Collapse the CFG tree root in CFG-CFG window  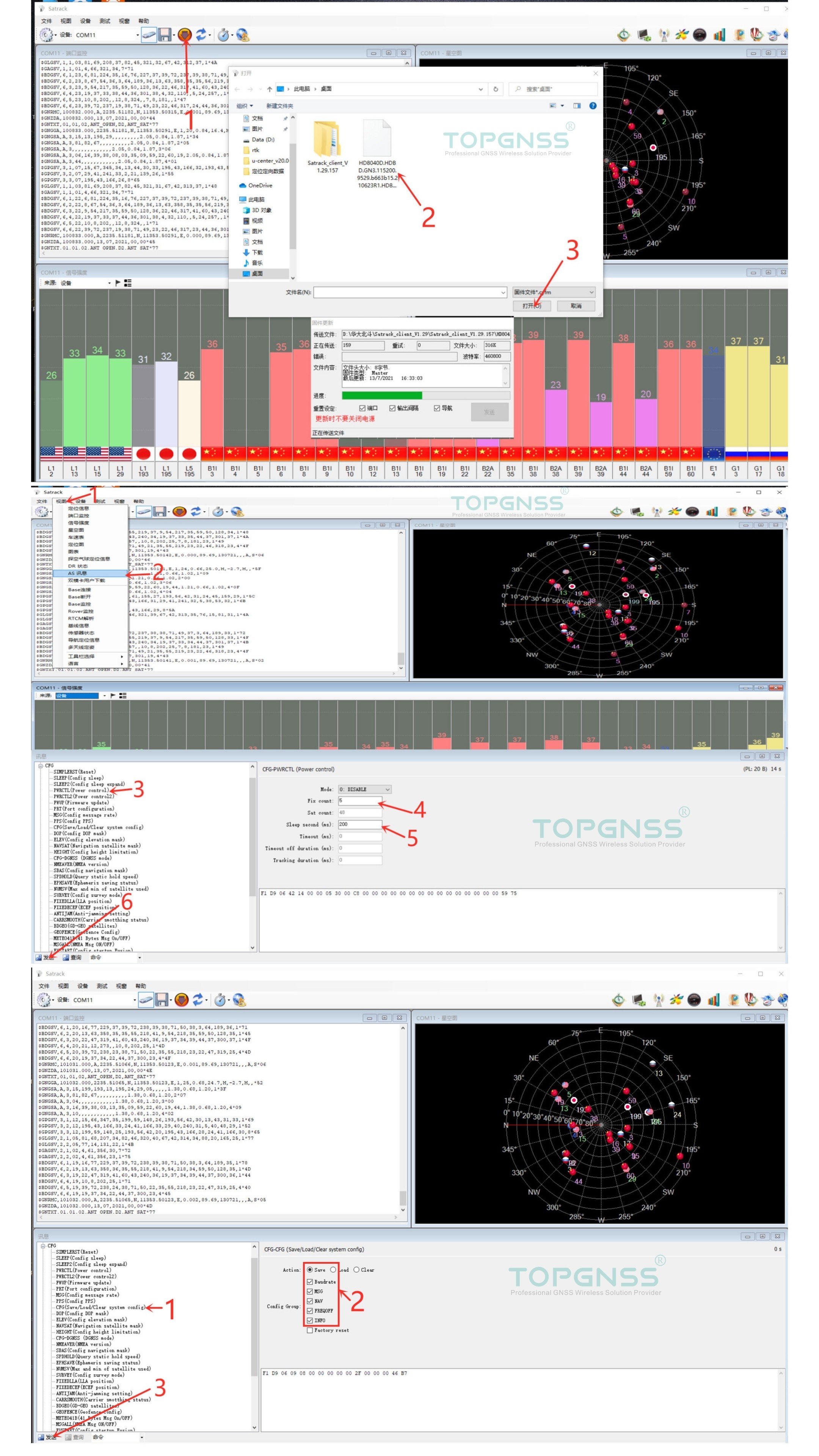tap(42, 1246)
